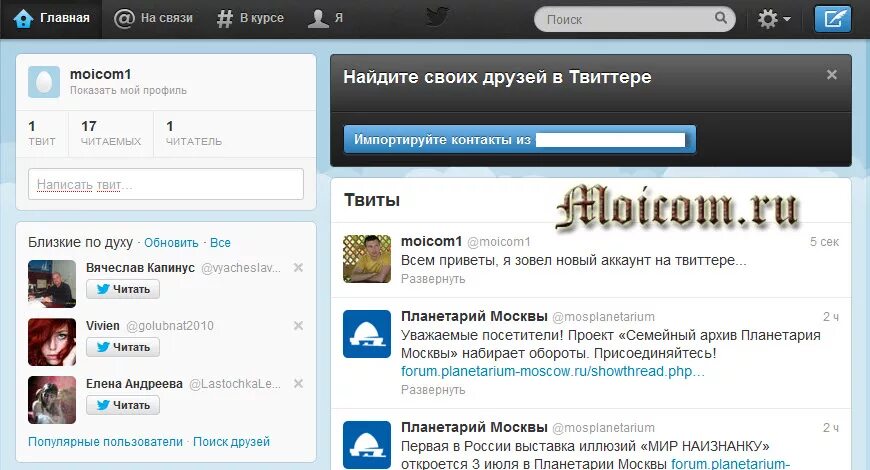870x470 pixels.
Task: Open the gear settings dropdown
Action: point(774,19)
